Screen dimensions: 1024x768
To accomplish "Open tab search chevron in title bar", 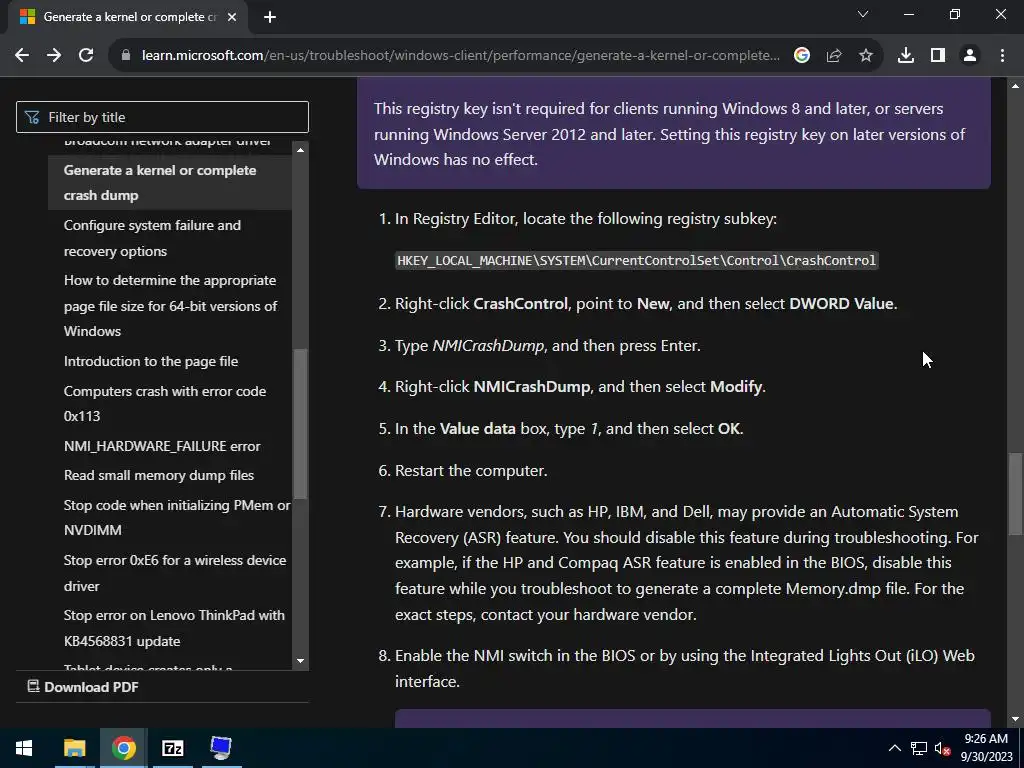I will click(x=863, y=14).
